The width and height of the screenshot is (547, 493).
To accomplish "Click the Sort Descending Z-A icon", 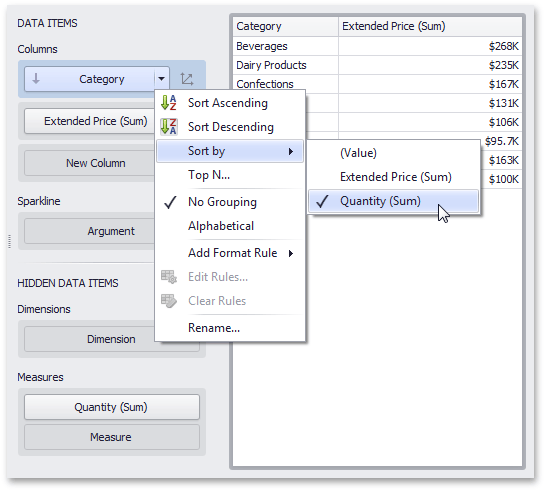I will 169,127.
